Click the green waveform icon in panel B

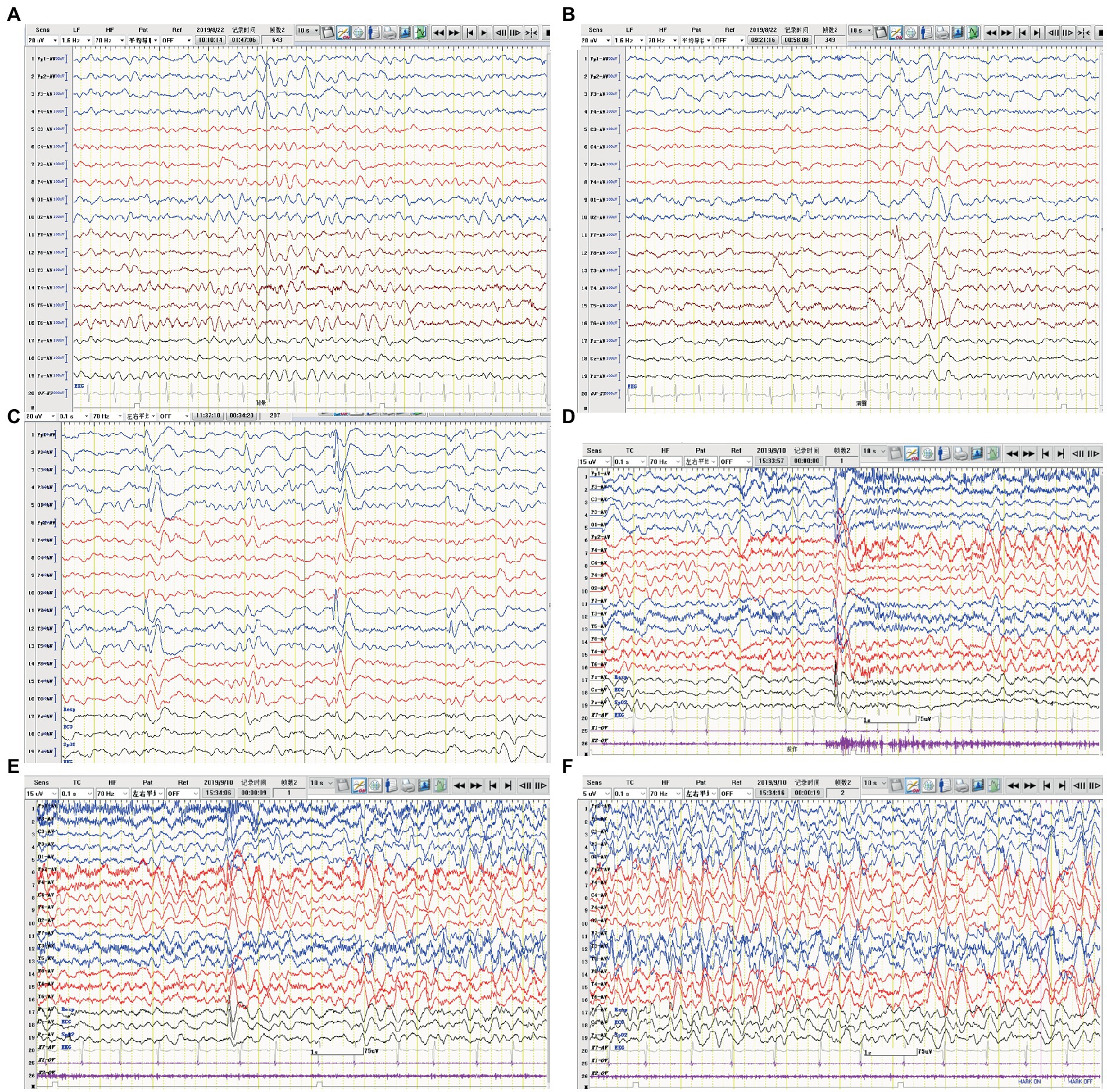point(973,33)
